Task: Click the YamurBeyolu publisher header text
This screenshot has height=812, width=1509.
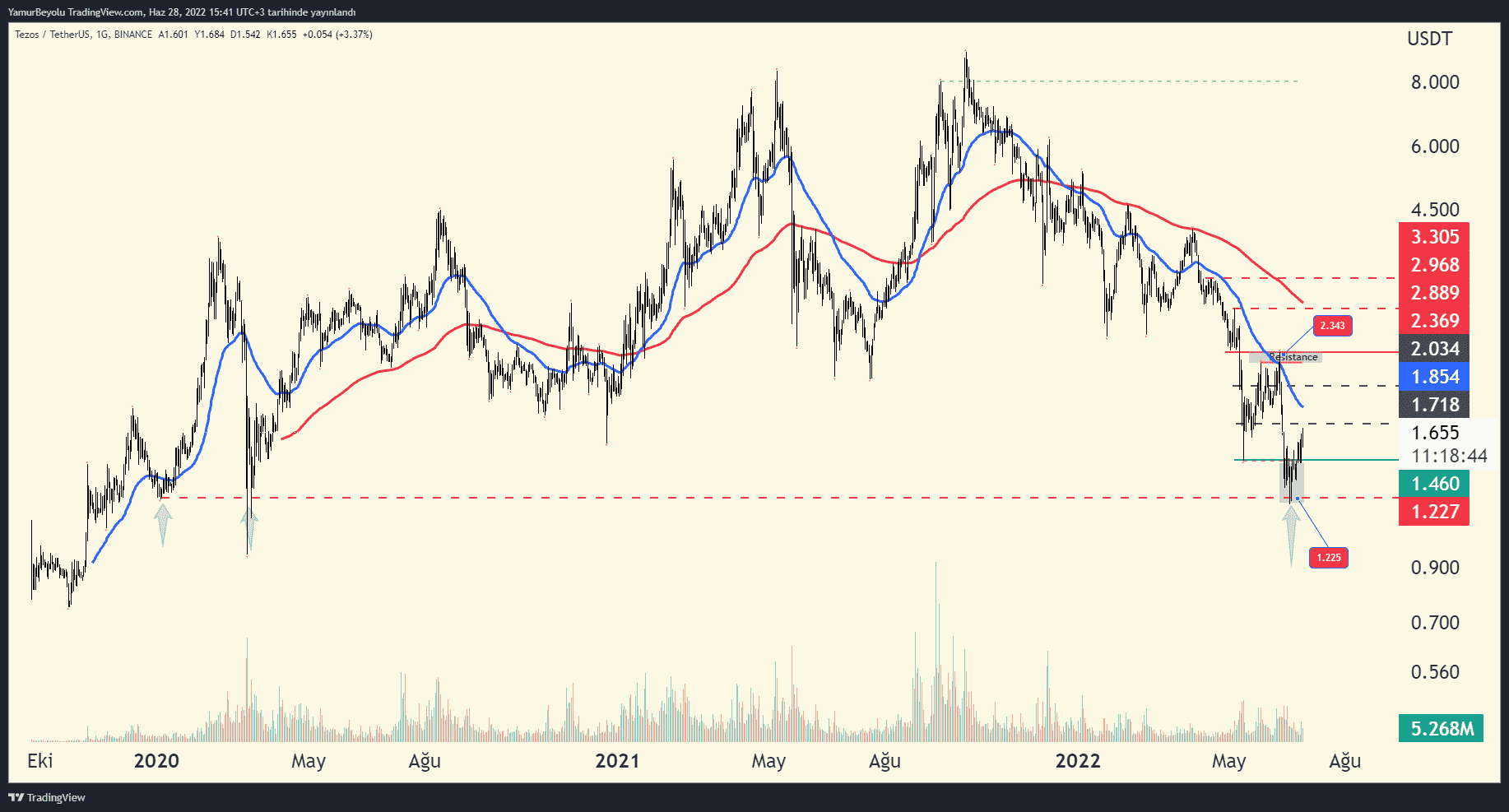Action: 181,12
